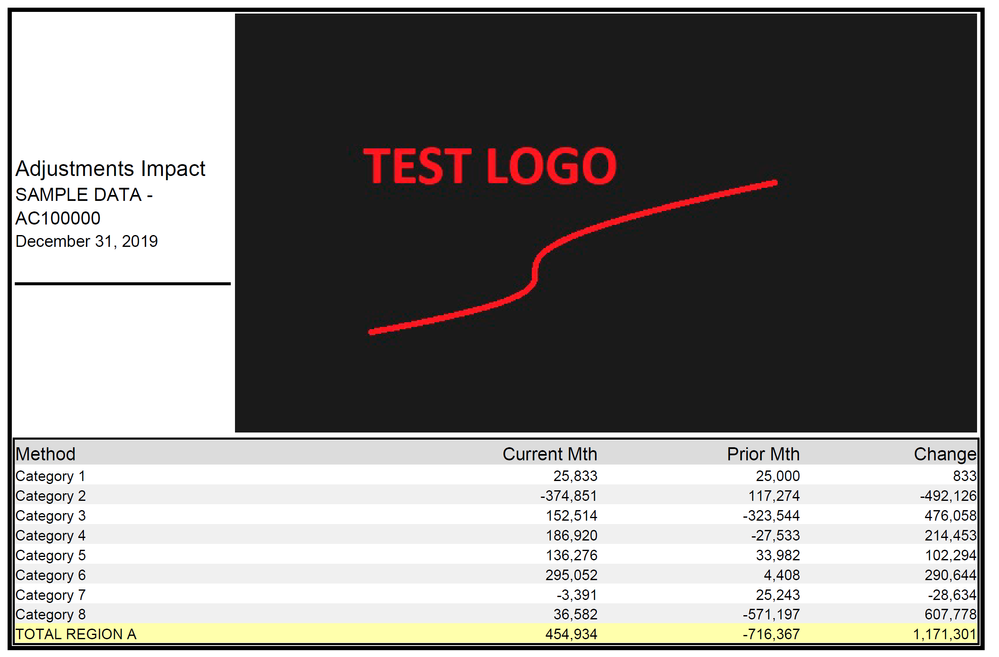Click Category 5 change value '102,294'
Image resolution: width=999 pixels, height=657 pixels.
click(951, 555)
